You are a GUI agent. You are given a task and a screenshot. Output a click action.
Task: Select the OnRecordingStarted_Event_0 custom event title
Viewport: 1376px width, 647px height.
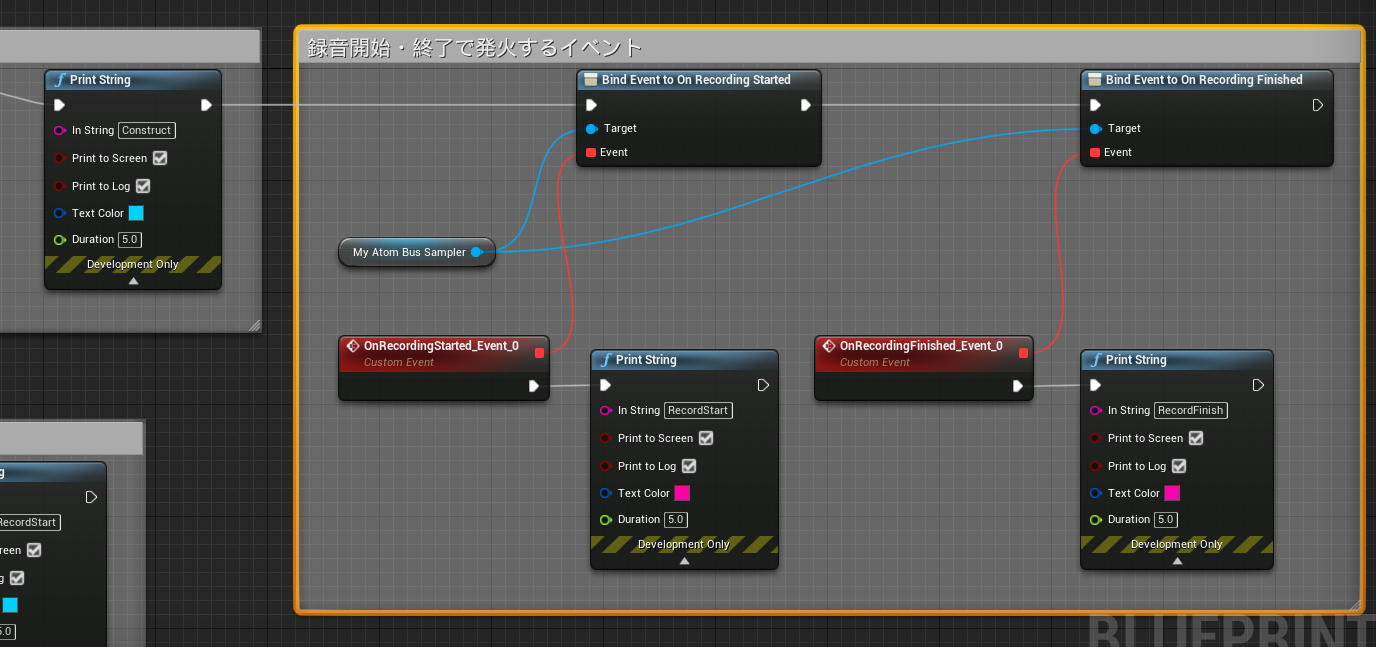pos(441,346)
